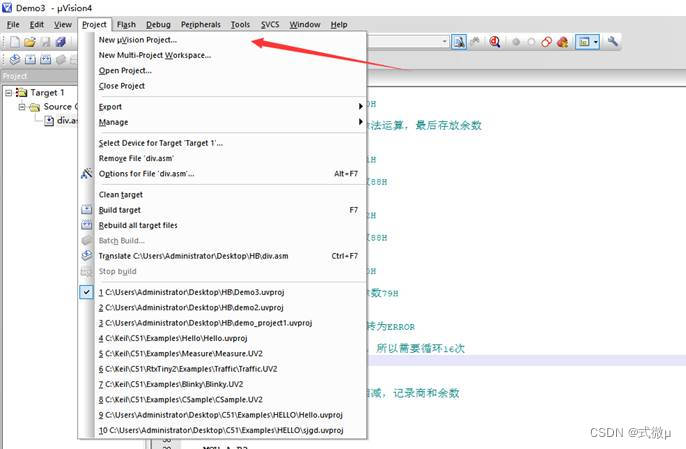
Task: Click the Project Window layout icon
Action: [584, 42]
